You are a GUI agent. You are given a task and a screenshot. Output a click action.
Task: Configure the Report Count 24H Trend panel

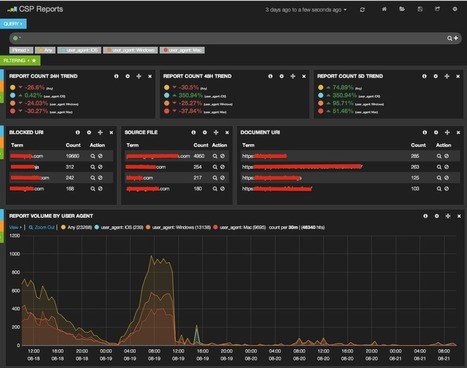[127, 76]
